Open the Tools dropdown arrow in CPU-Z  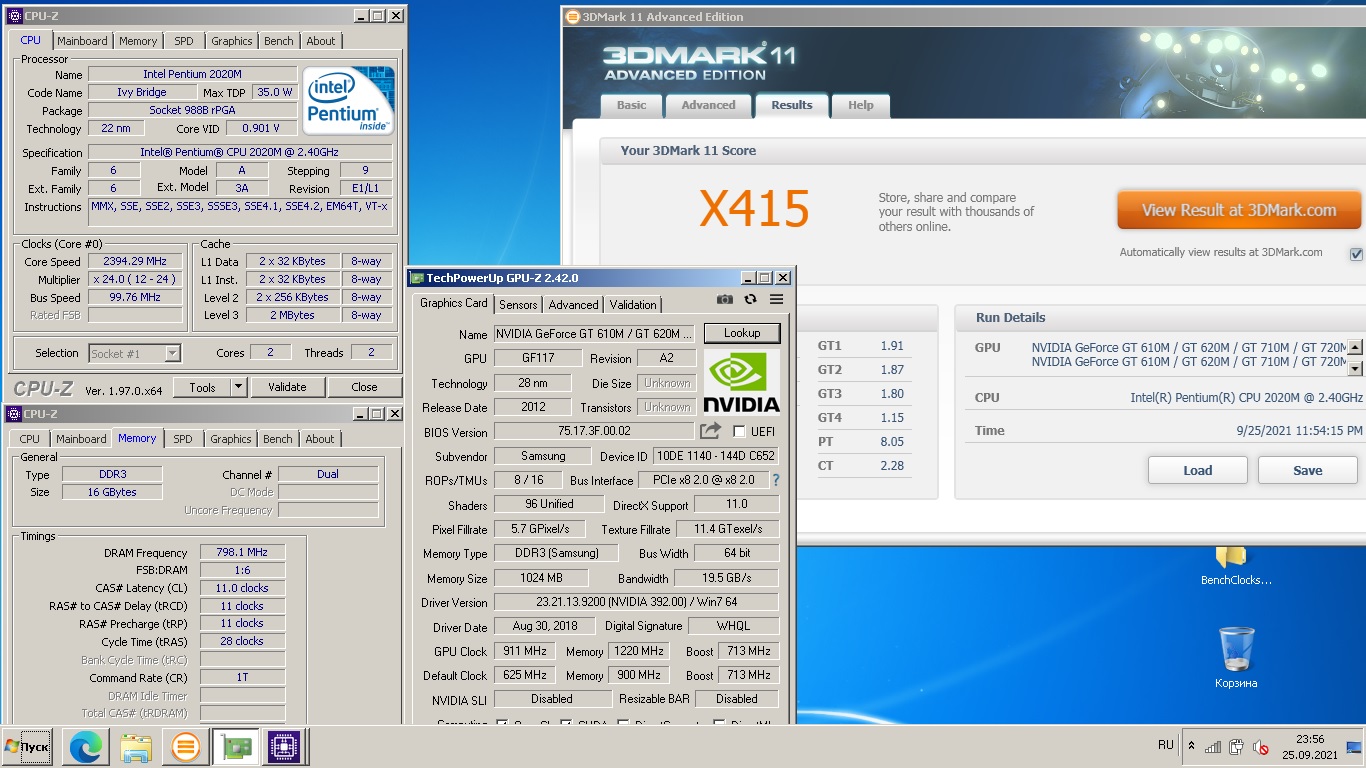coord(238,387)
